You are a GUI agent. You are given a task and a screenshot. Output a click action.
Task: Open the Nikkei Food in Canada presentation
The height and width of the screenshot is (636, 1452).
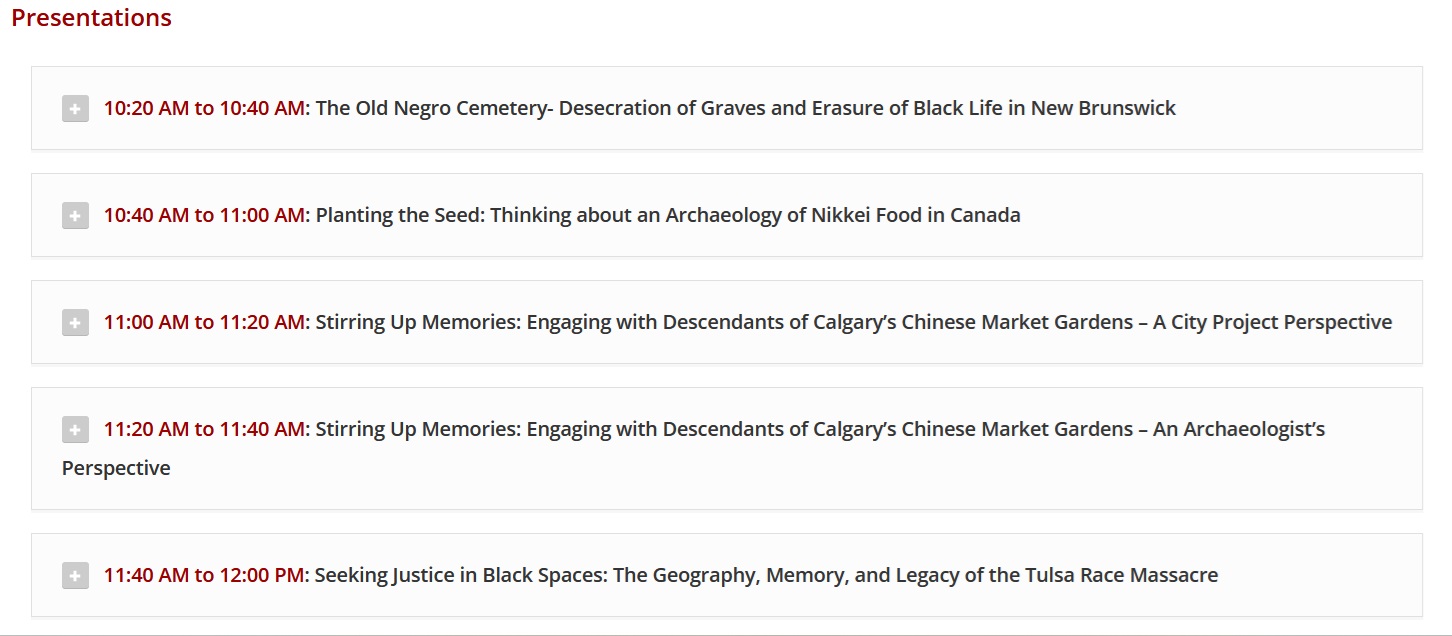667,215
